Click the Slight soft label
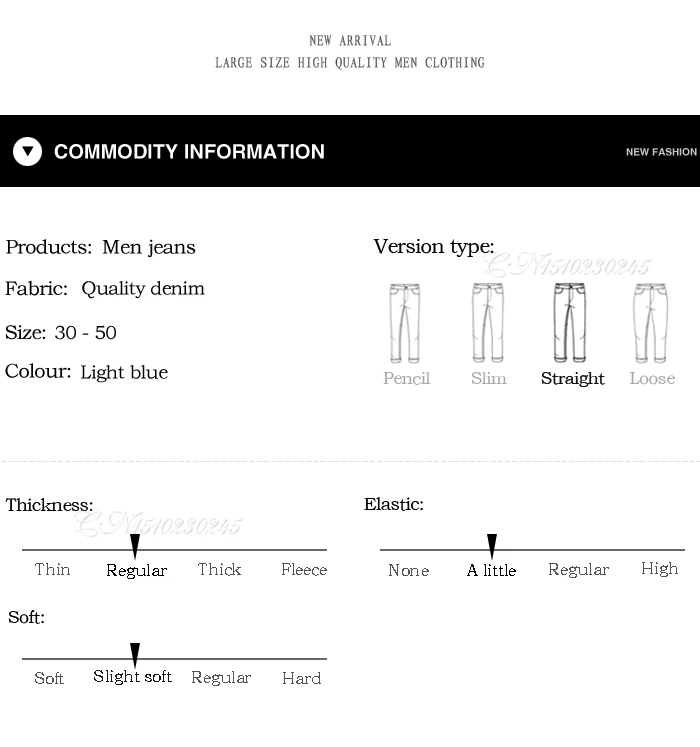 132,677
